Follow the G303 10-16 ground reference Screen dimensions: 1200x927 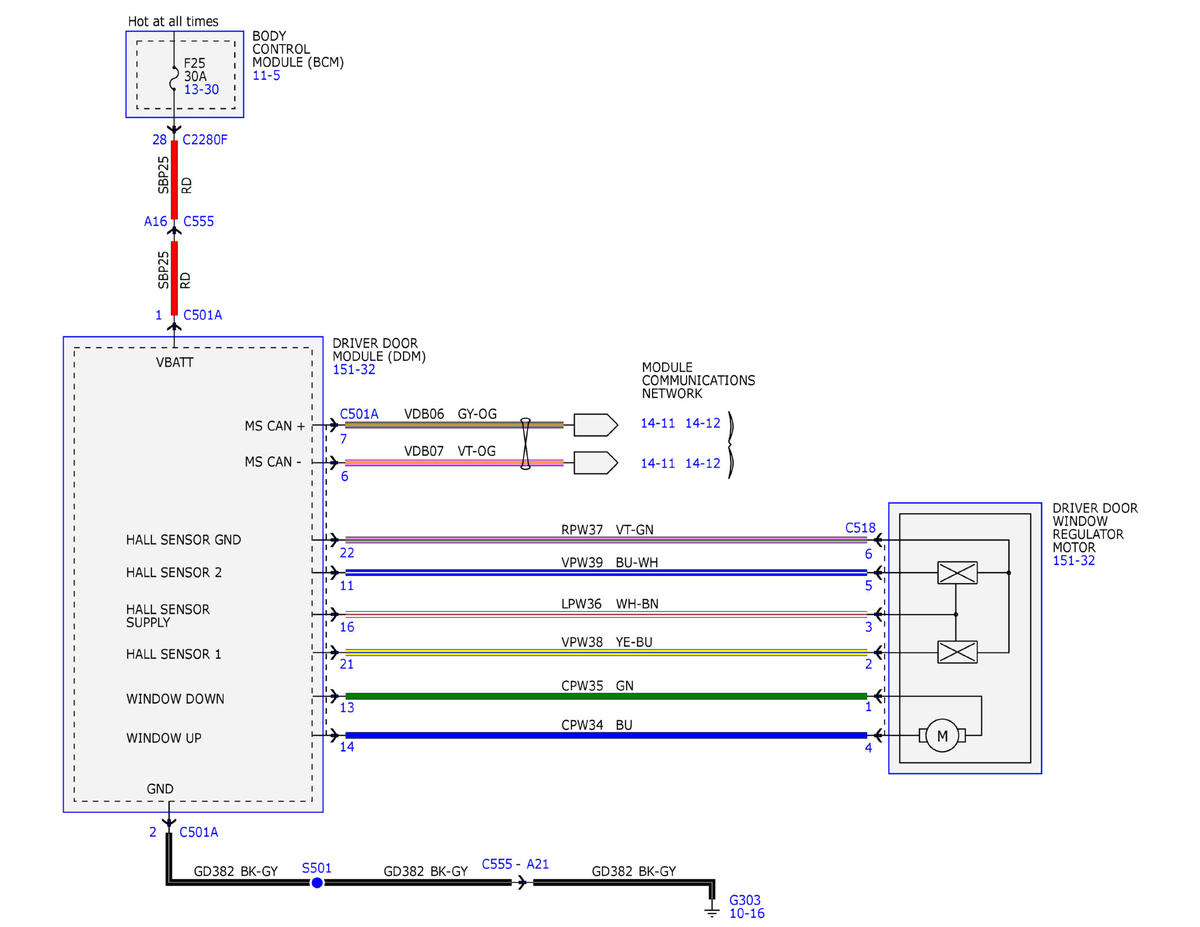coord(747,913)
